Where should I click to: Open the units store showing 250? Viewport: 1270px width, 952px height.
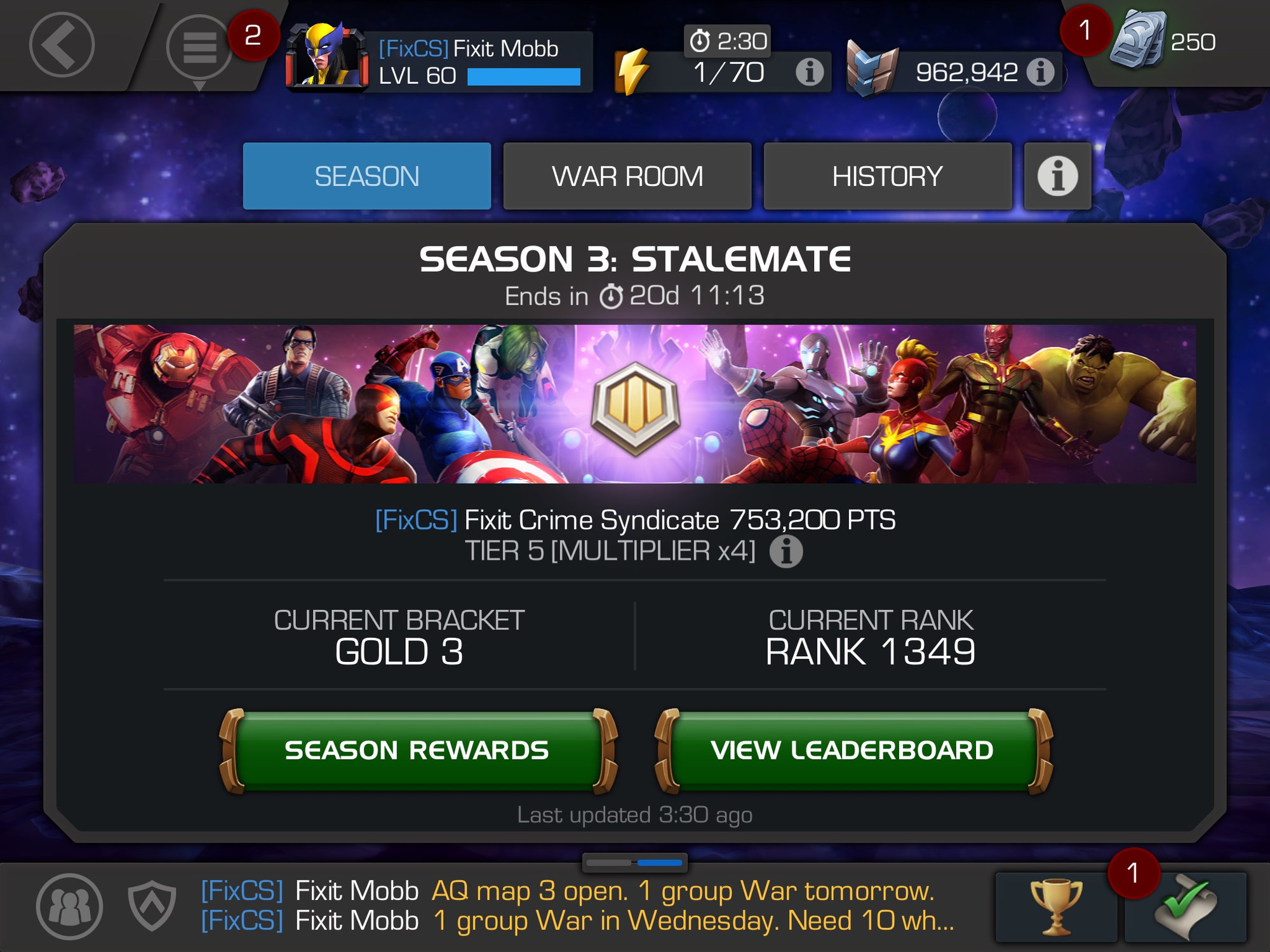(x=1163, y=42)
